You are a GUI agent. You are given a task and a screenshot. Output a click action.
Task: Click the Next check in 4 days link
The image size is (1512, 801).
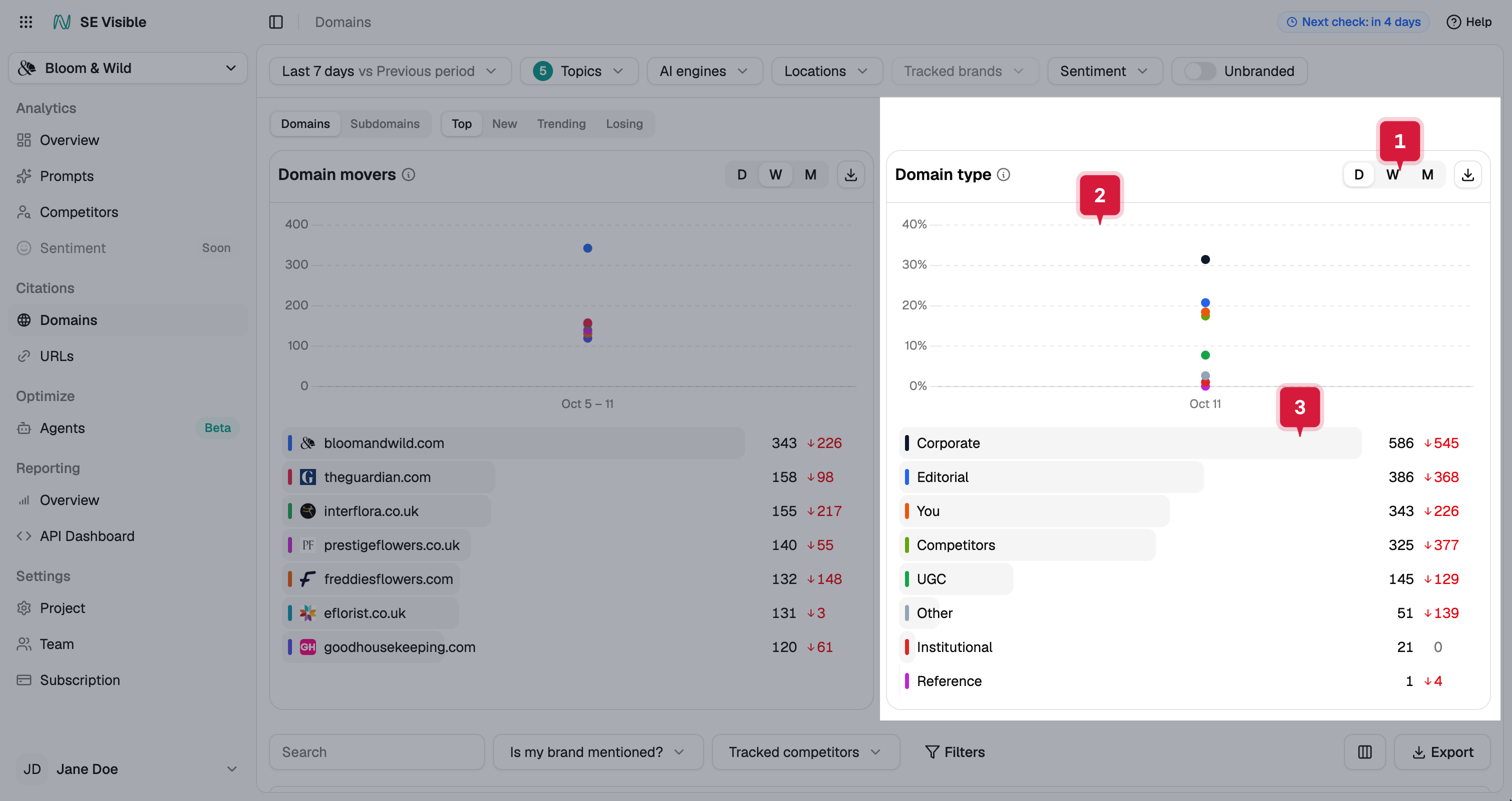coord(1353,22)
